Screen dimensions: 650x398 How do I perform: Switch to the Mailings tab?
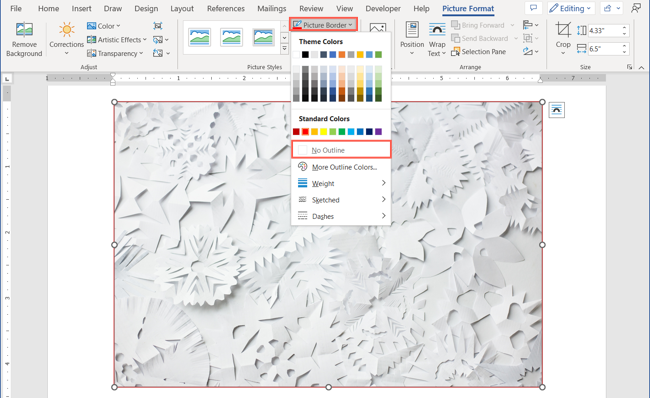pos(272,8)
